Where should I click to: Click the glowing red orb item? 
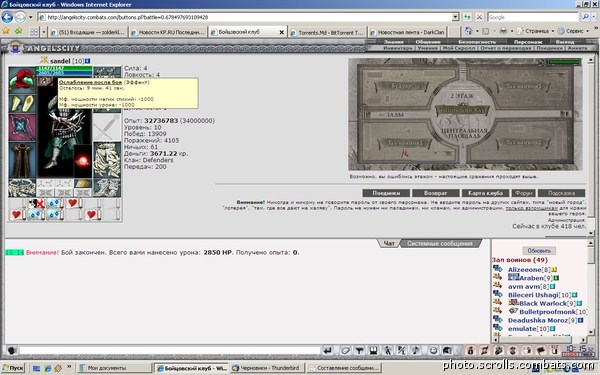(83, 161)
